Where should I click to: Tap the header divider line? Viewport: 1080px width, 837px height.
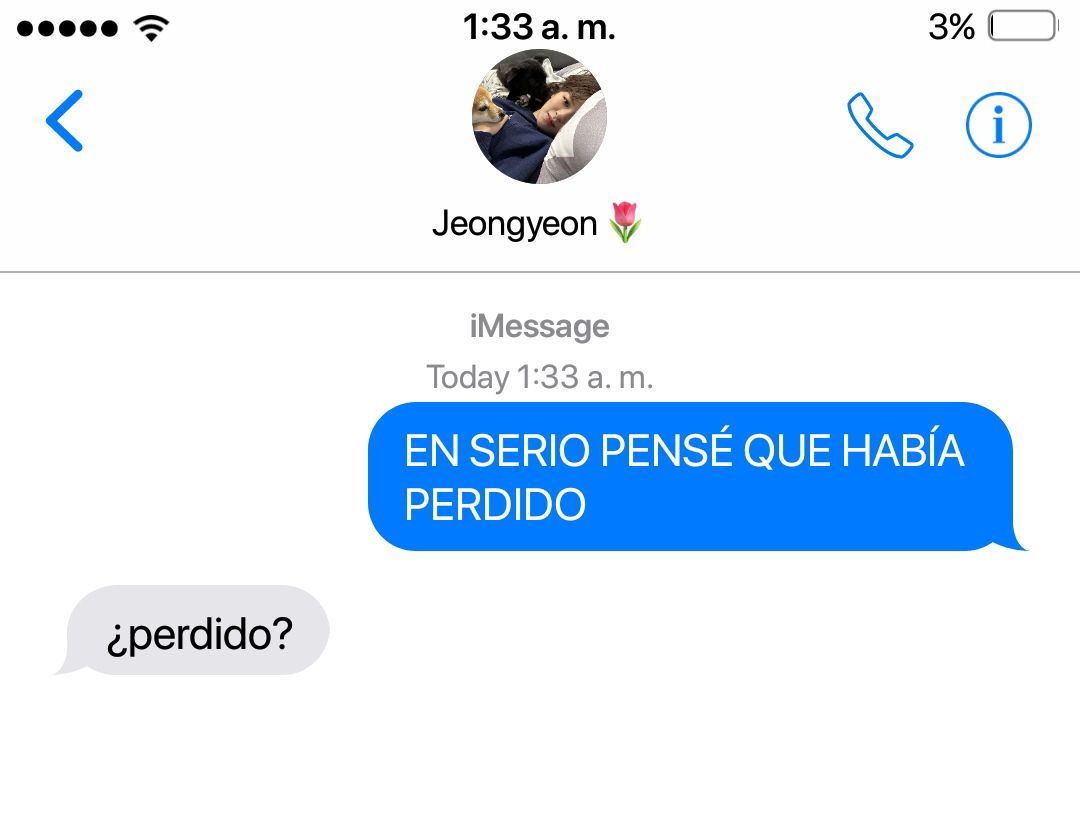pos(539,272)
